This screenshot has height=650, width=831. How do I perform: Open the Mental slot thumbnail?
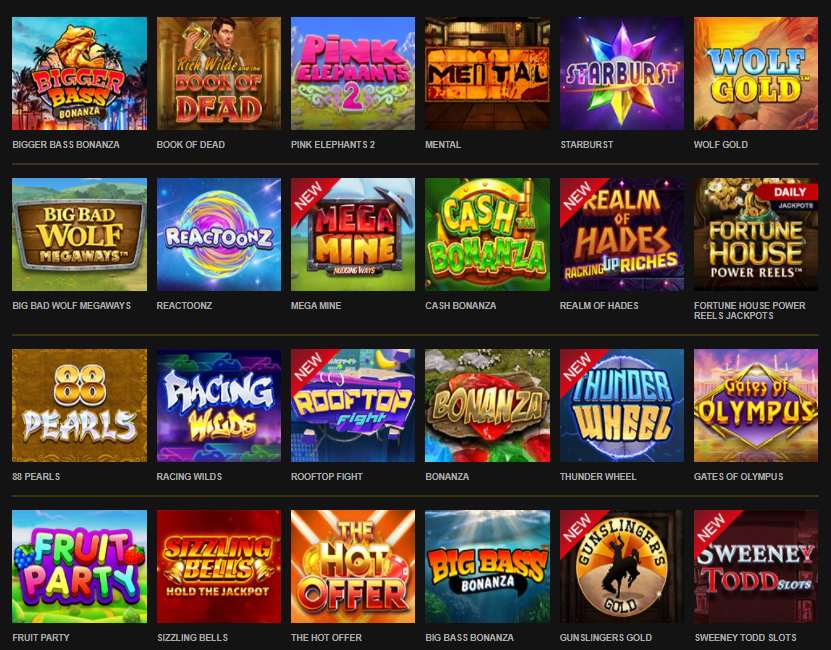pyautogui.click(x=488, y=73)
